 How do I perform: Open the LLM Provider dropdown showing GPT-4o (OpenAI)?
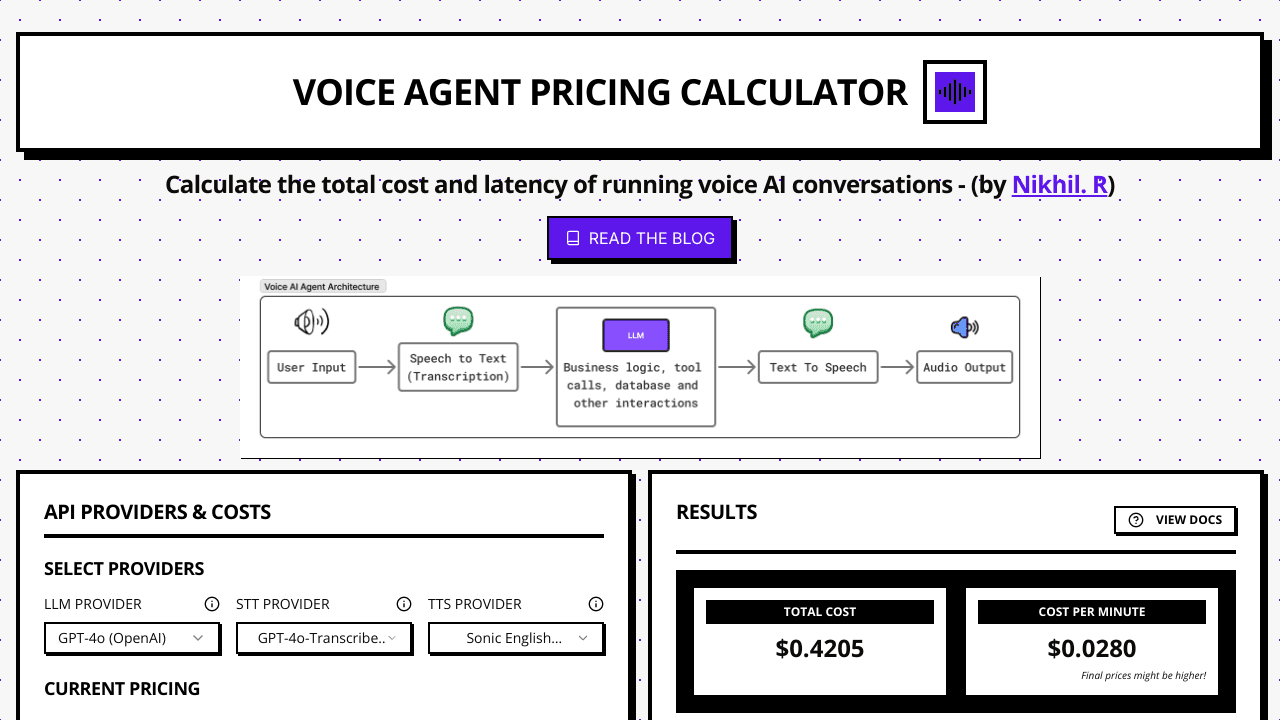132,638
